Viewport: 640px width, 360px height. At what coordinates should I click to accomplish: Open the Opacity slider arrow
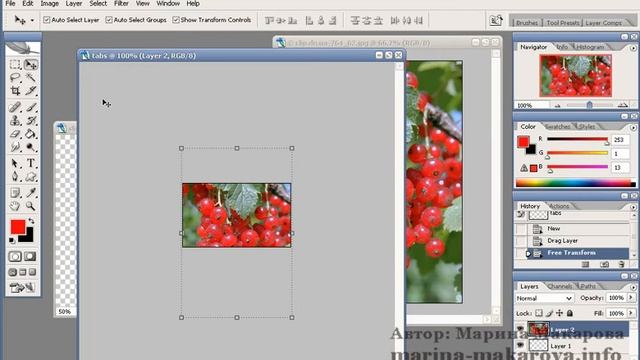tap(631, 298)
